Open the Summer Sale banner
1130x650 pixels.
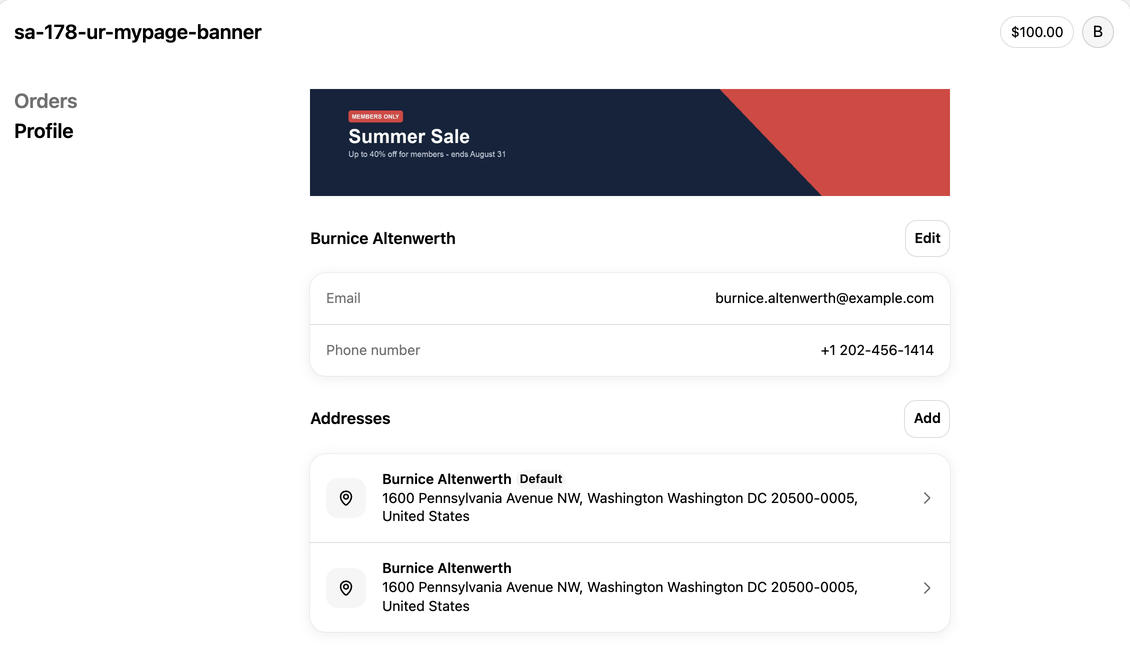pos(630,142)
